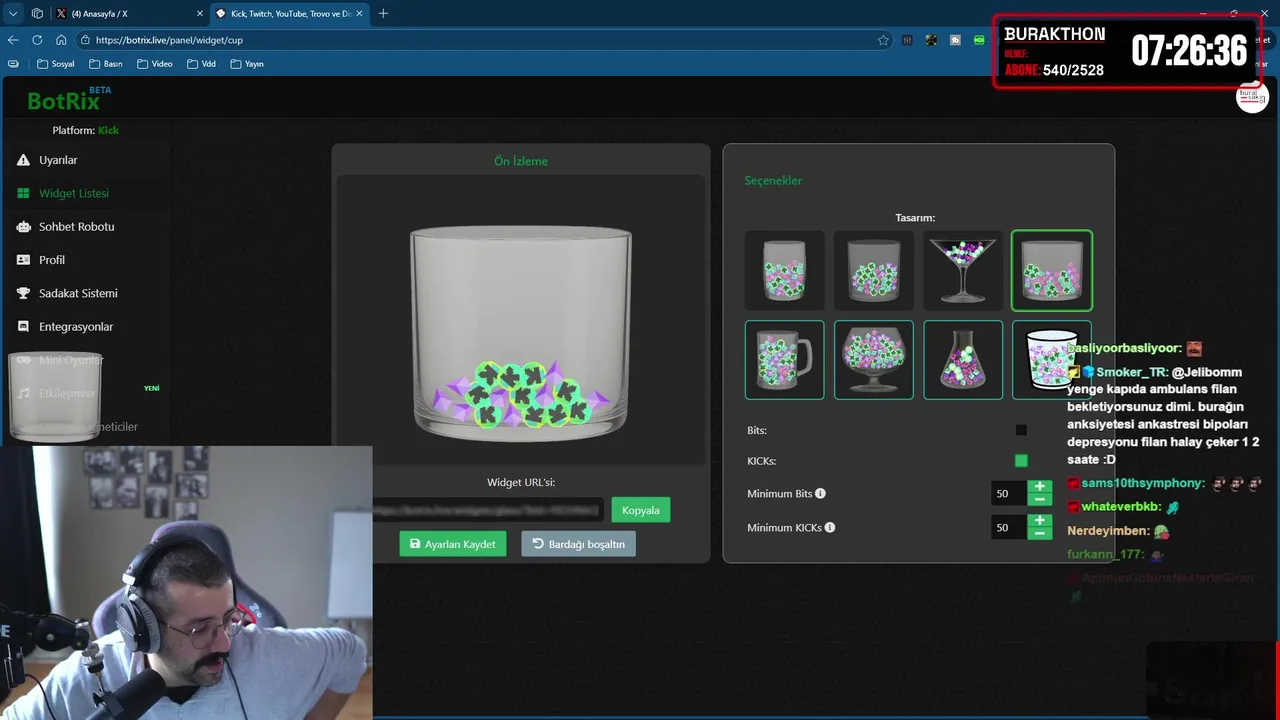Open the Sosyal bookmarks folder
Viewport: 1280px width, 720px height.
[x=56, y=64]
